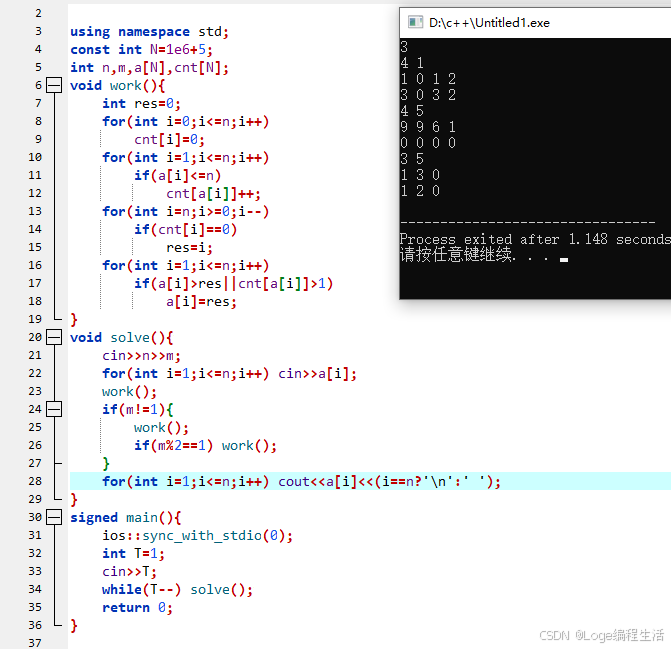The height and width of the screenshot is (649, 671).
Task: Click on 'cin>>a[i];' in line 22
Action: [317, 373]
